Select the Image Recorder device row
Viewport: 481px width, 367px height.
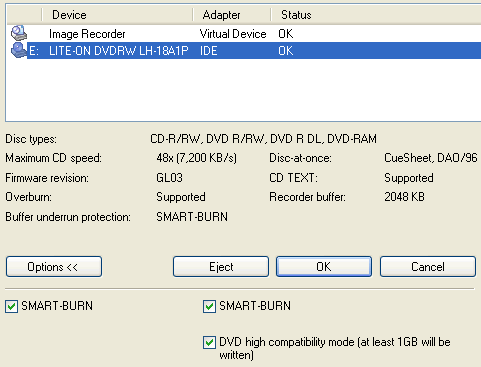click(244, 34)
